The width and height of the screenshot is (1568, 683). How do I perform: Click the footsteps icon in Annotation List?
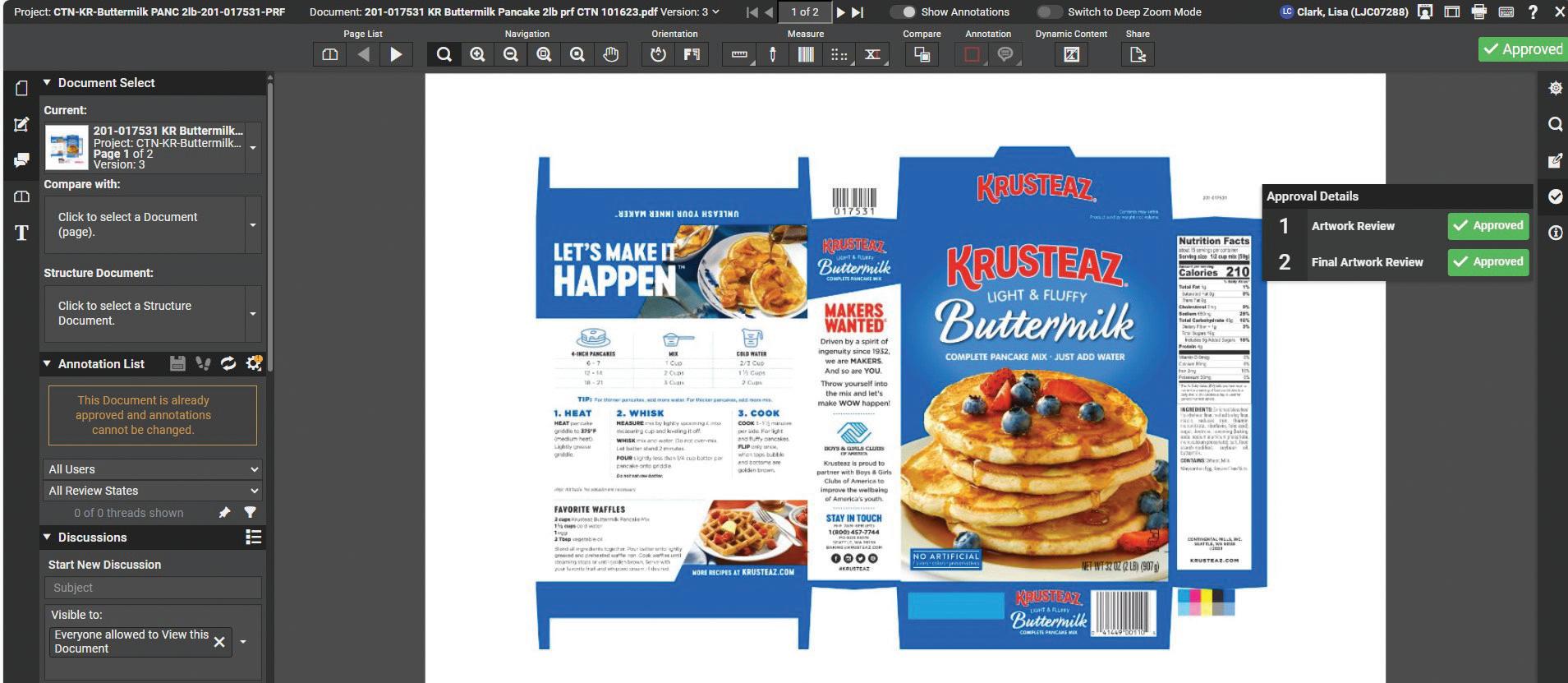(203, 363)
